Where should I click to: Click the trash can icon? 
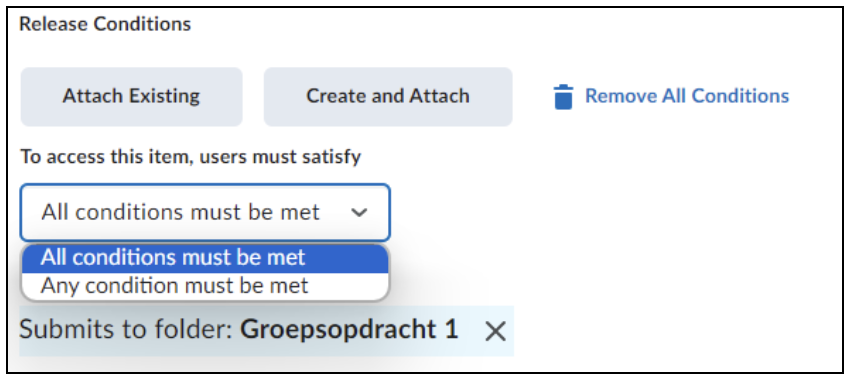click(563, 97)
